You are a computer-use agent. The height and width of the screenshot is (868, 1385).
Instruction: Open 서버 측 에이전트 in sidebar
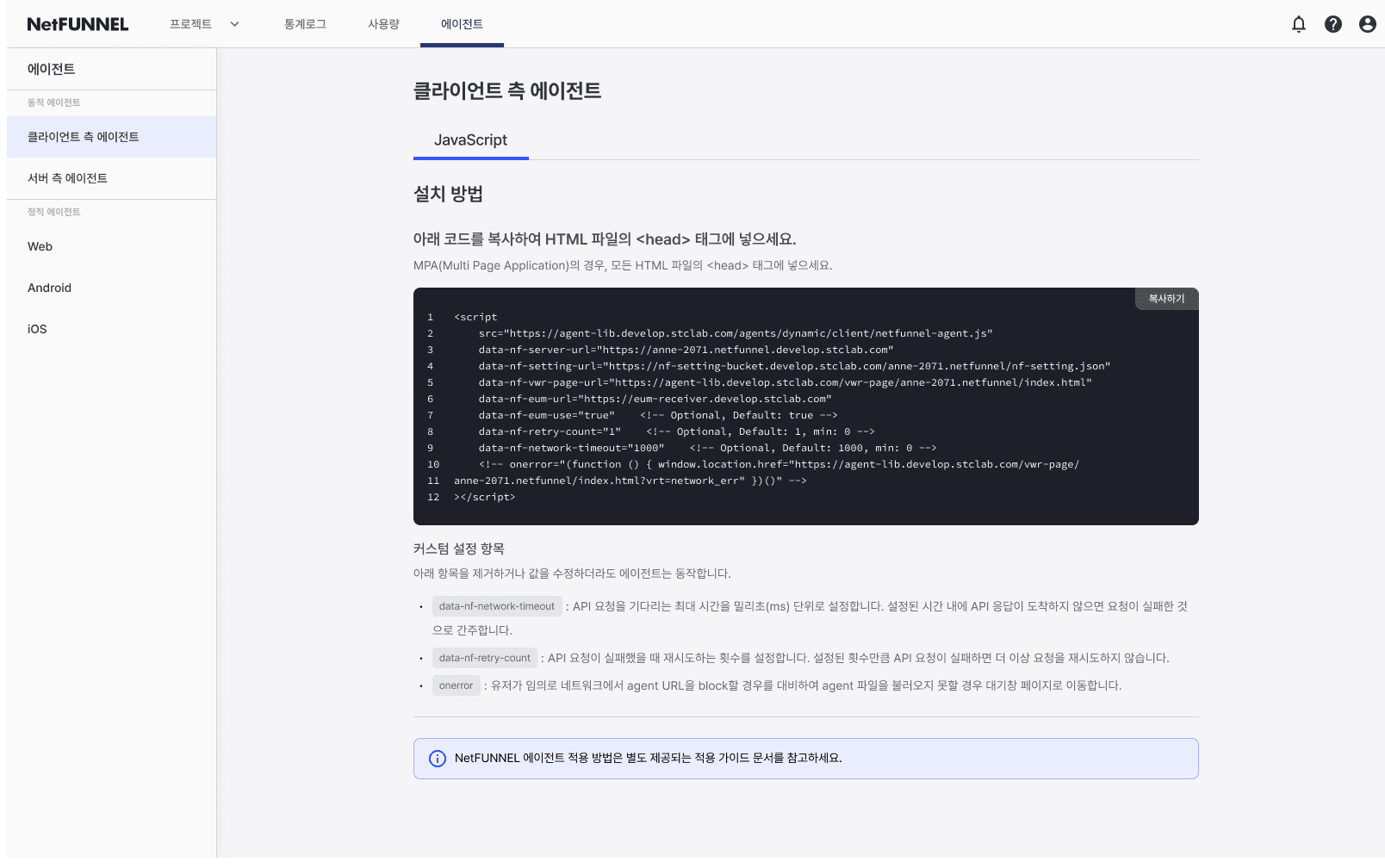point(111,178)
